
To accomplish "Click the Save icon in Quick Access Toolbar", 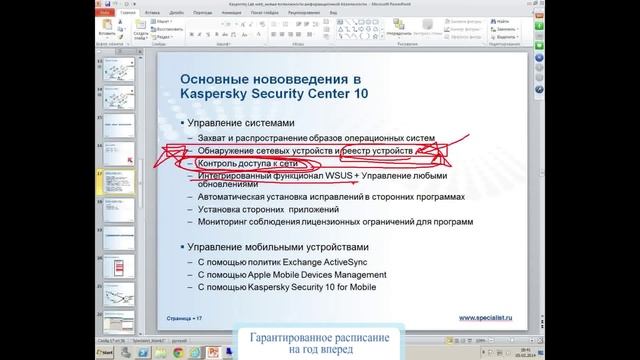I will [108, 4].
